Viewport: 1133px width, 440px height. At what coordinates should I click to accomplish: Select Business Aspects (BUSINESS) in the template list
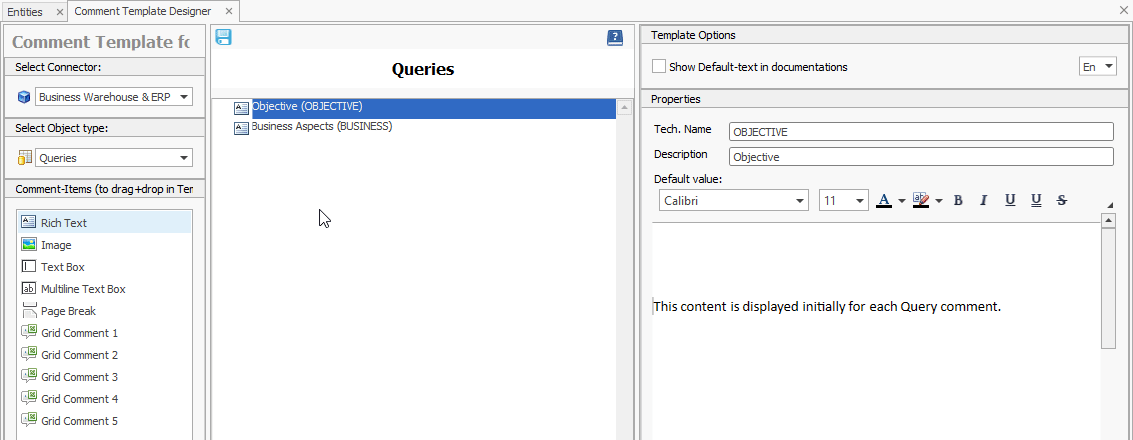point(321,127)
